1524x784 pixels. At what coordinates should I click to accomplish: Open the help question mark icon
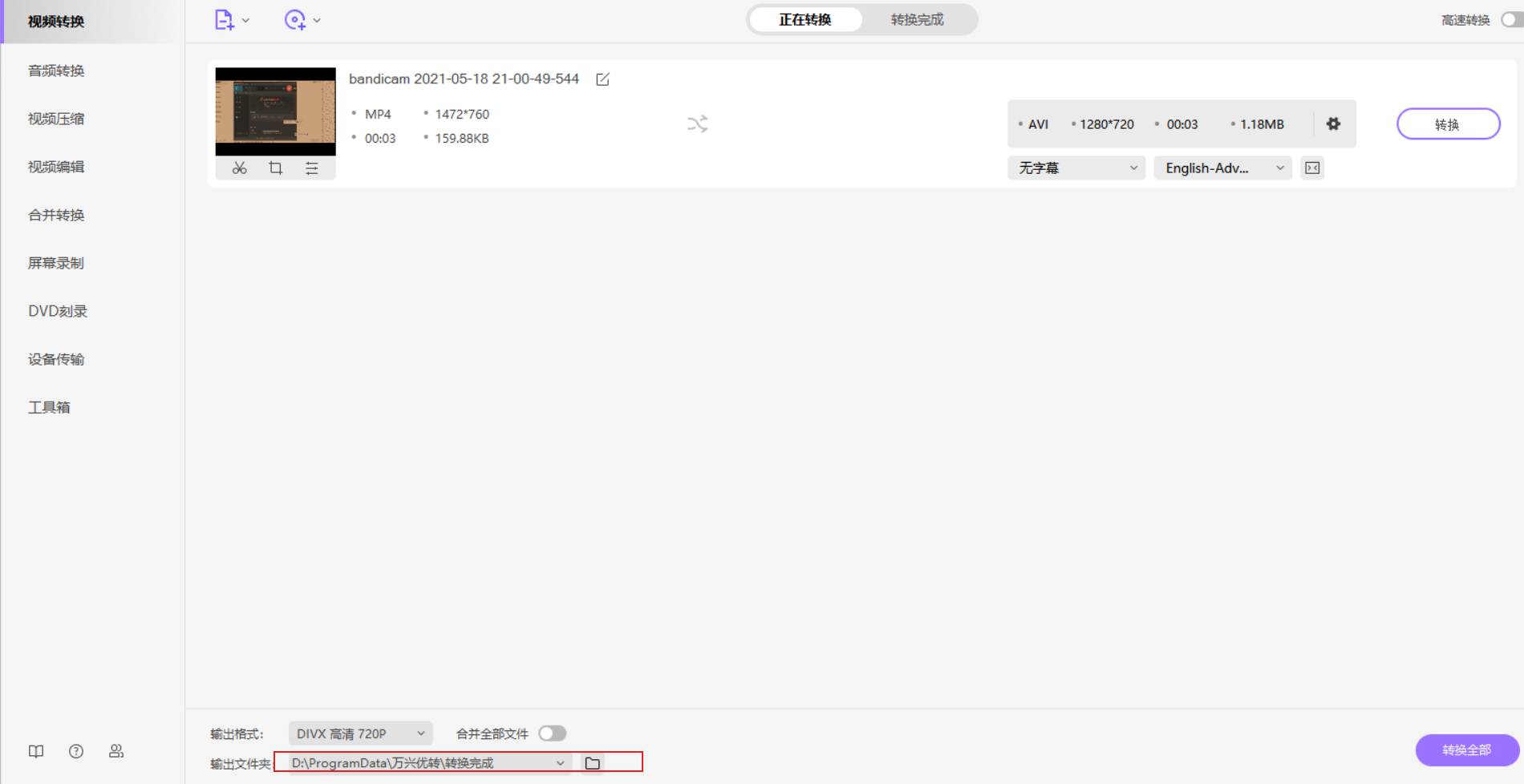[76, 751]
